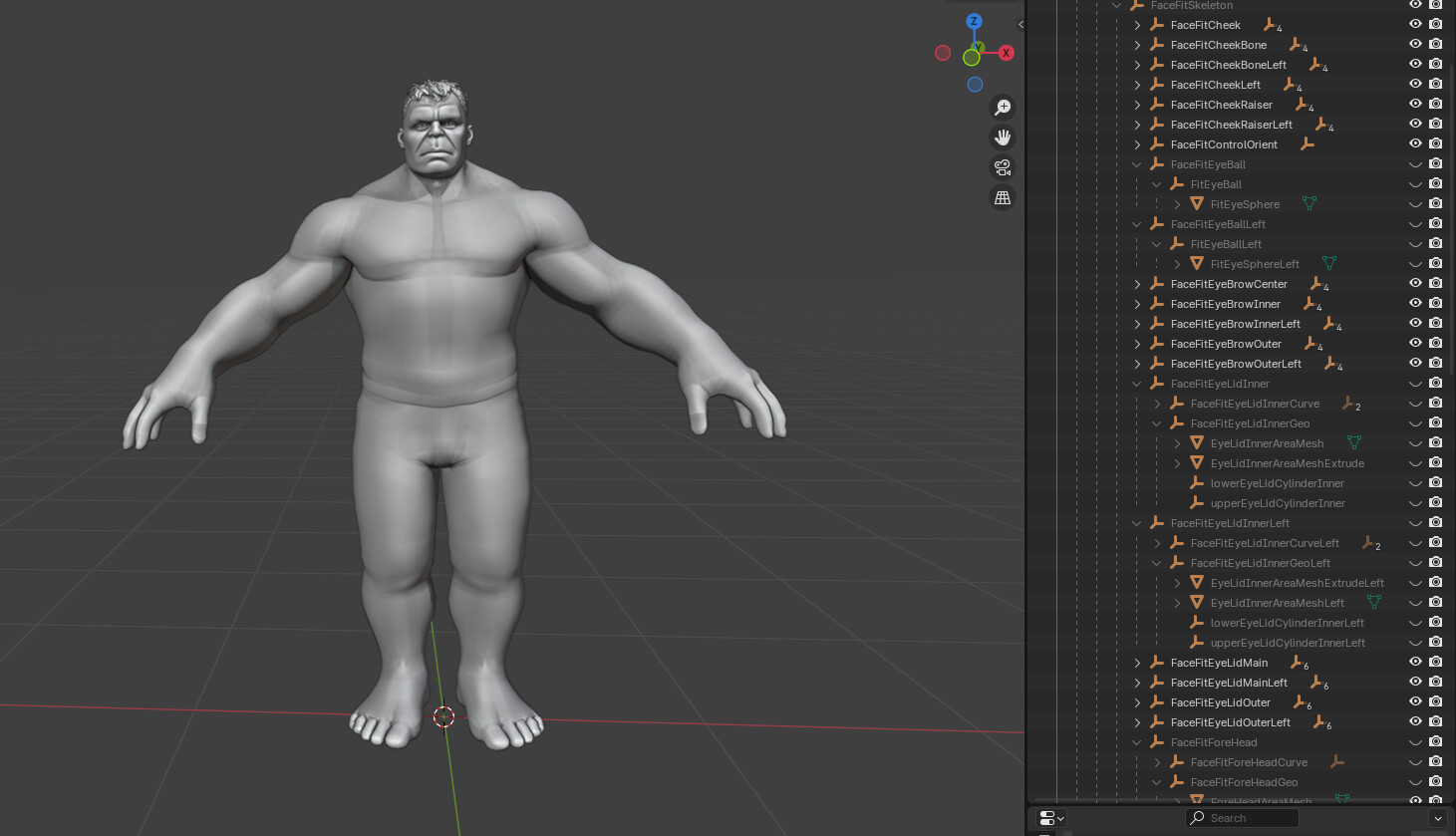1456x836 pixels.
Task: Click the child-count icon next to FaceFitEyeLidInnerCurve
Action: click(1351, 404)
